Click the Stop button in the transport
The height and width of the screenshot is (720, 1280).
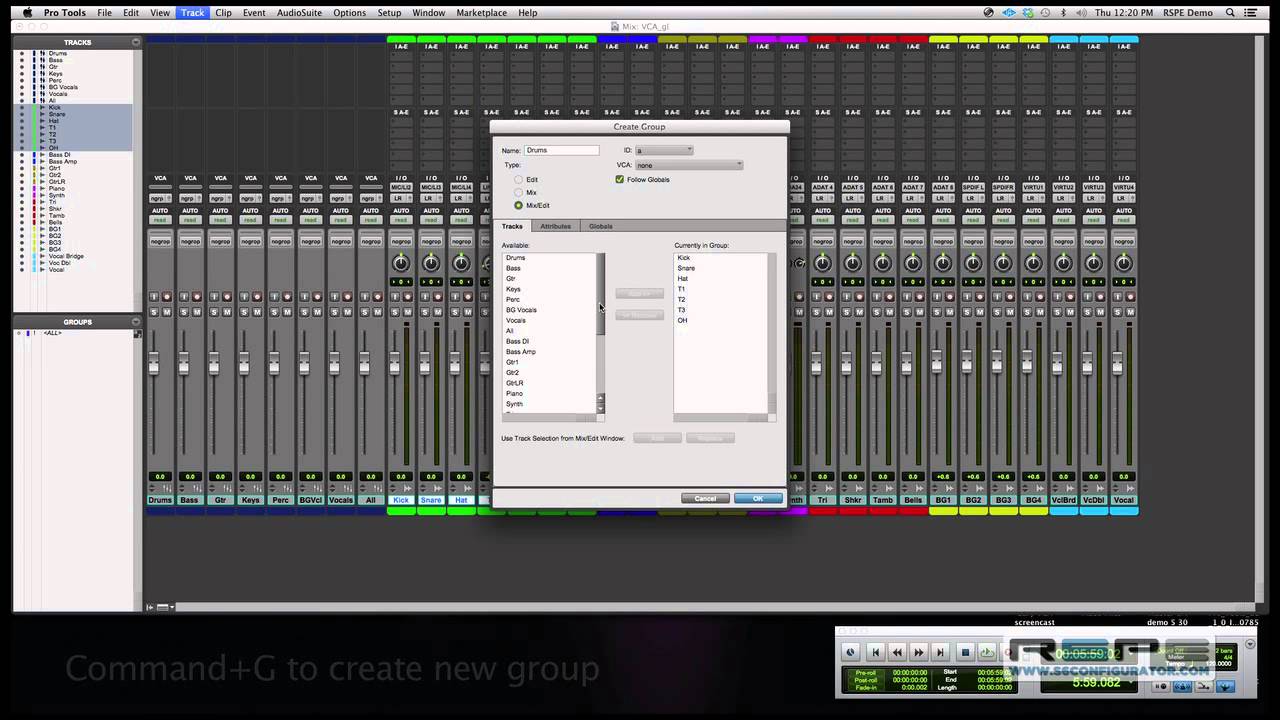click(965, 652)
